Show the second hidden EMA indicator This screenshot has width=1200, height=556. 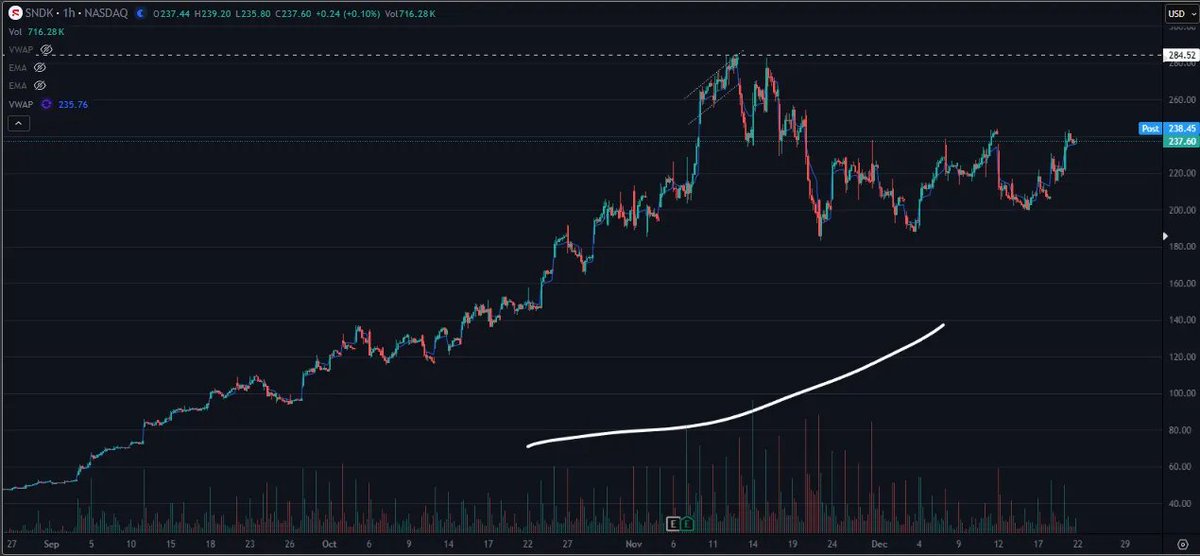click(x=39, y=86)
